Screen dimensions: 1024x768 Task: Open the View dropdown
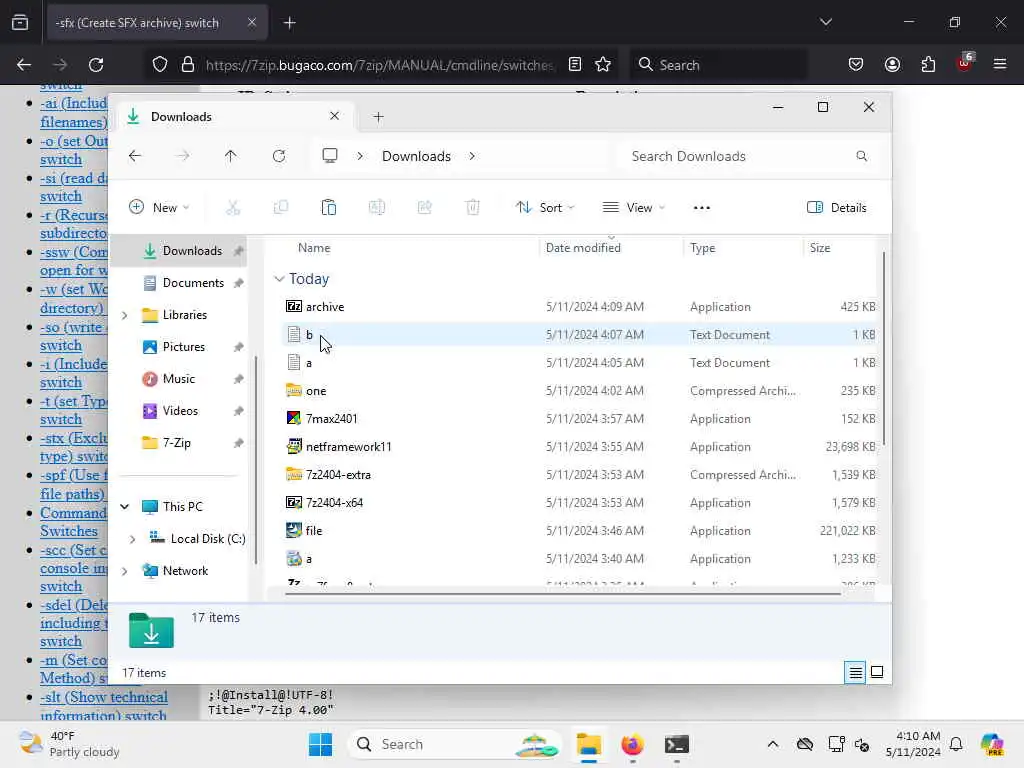point(633,208)
